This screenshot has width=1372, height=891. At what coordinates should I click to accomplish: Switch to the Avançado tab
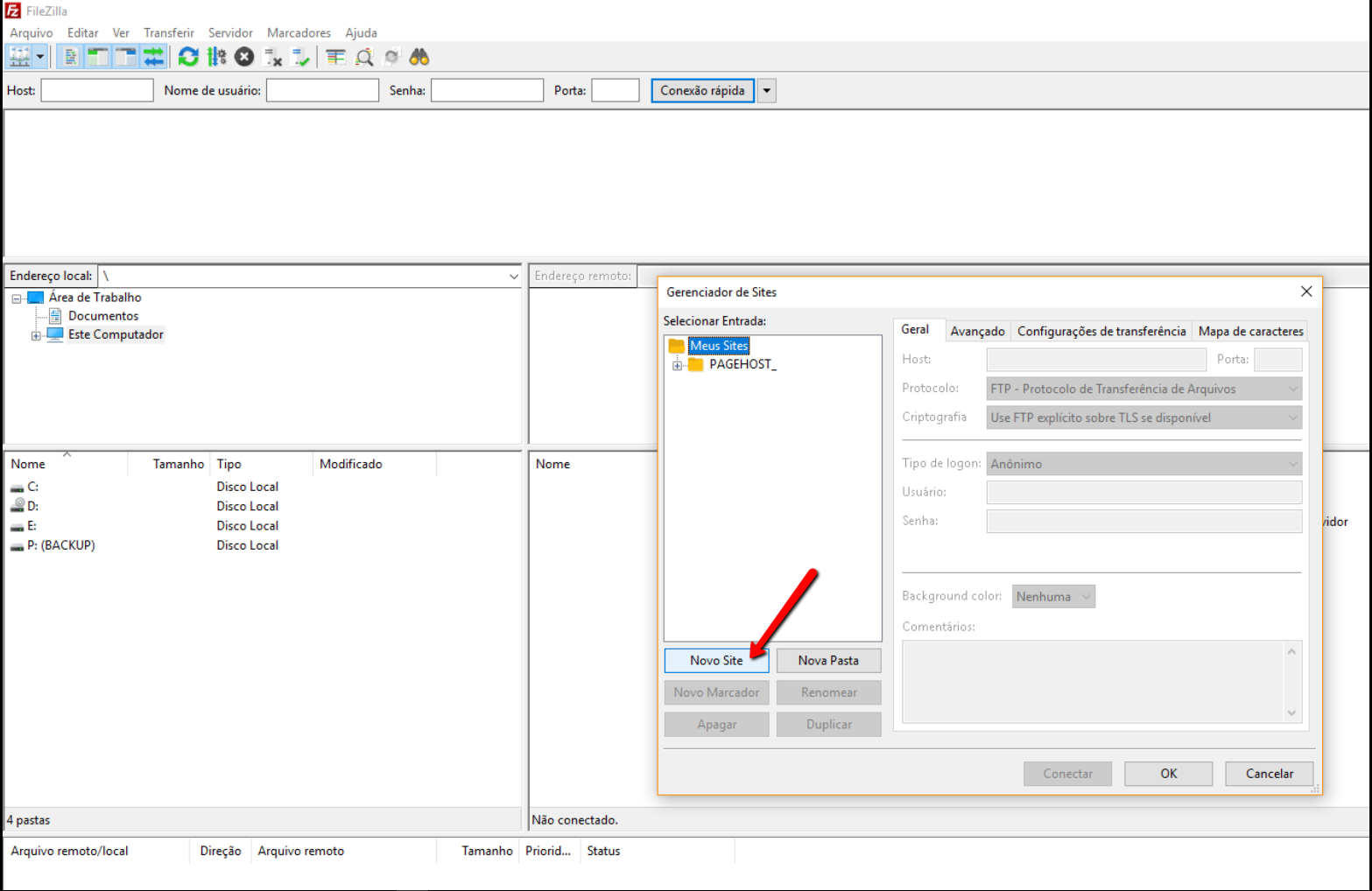click(x=977, y=331)
